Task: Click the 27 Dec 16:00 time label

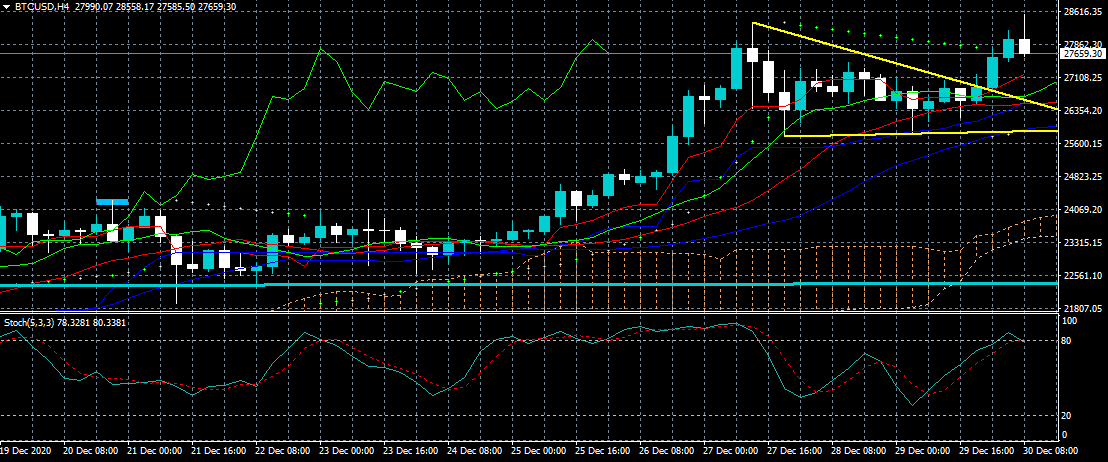Action: [x=798, y=451]
